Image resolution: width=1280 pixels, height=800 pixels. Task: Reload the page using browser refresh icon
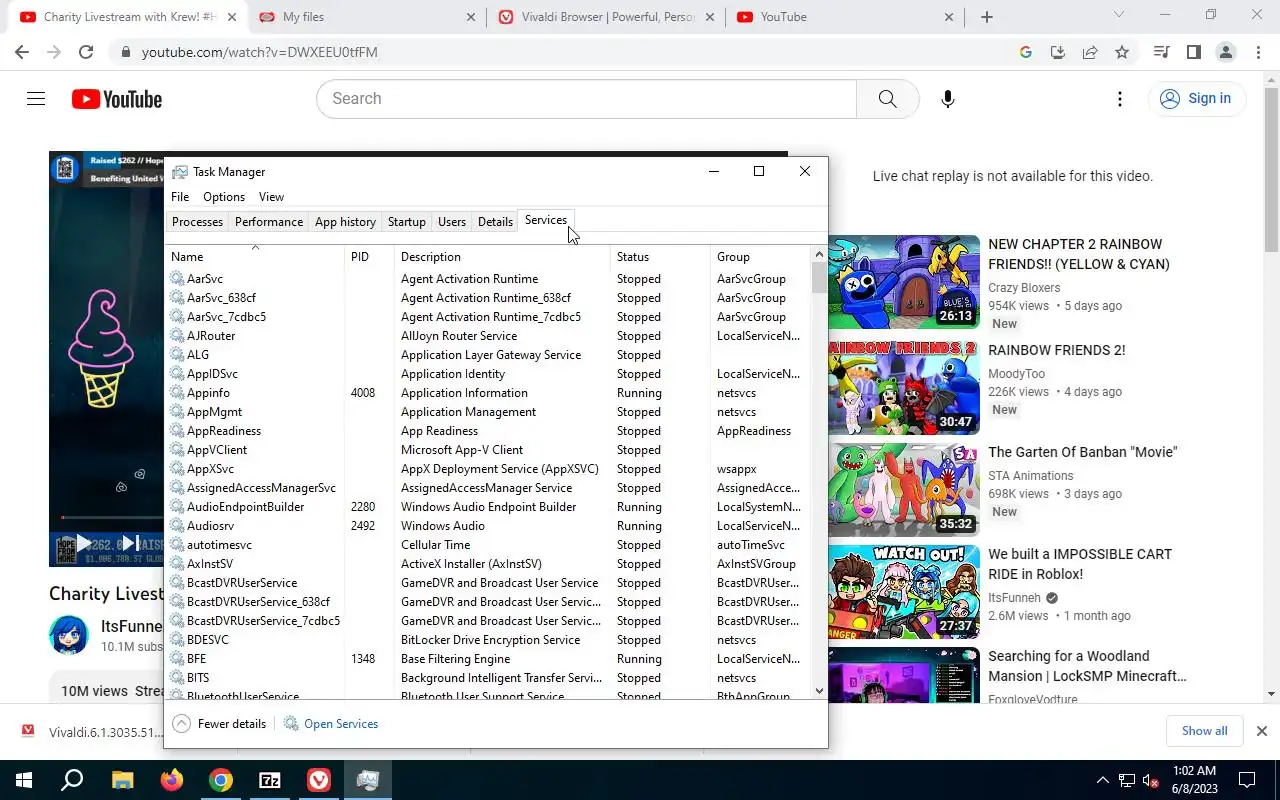click(x=86, y=52)
